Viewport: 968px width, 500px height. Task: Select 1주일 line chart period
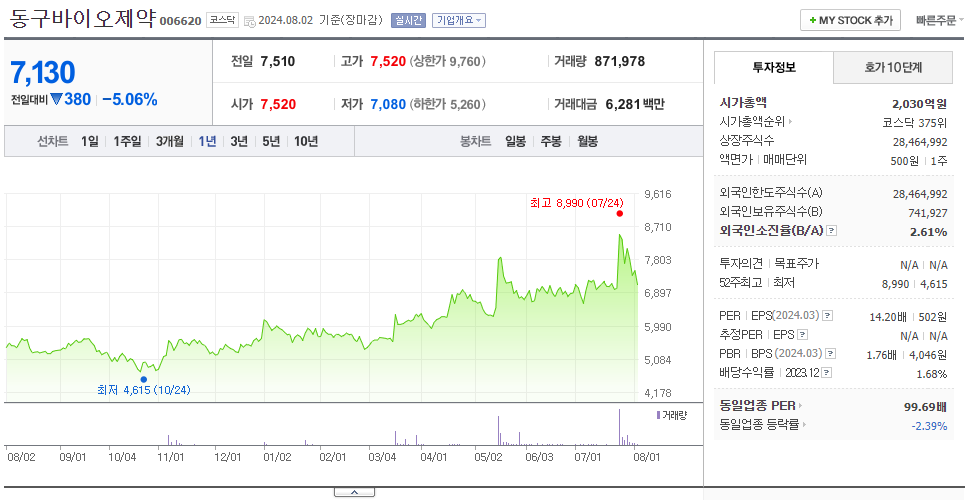(127, 141)
